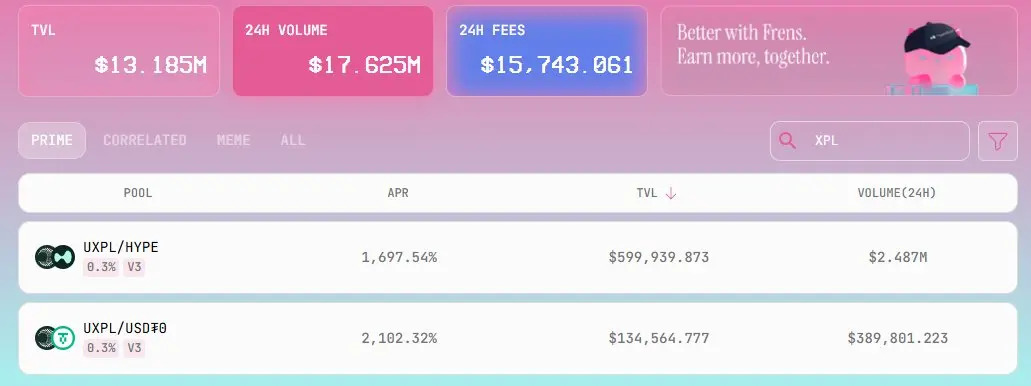Click the V3 badge on UXPL/USD₮0
This screenshot has width=1031, height=386.
pos(134,348)
